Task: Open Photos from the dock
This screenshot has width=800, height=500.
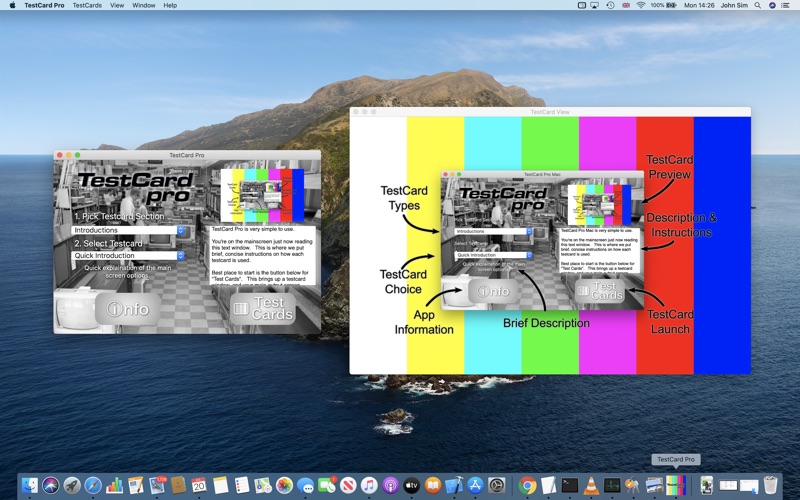Action: (x=284, y=485)
